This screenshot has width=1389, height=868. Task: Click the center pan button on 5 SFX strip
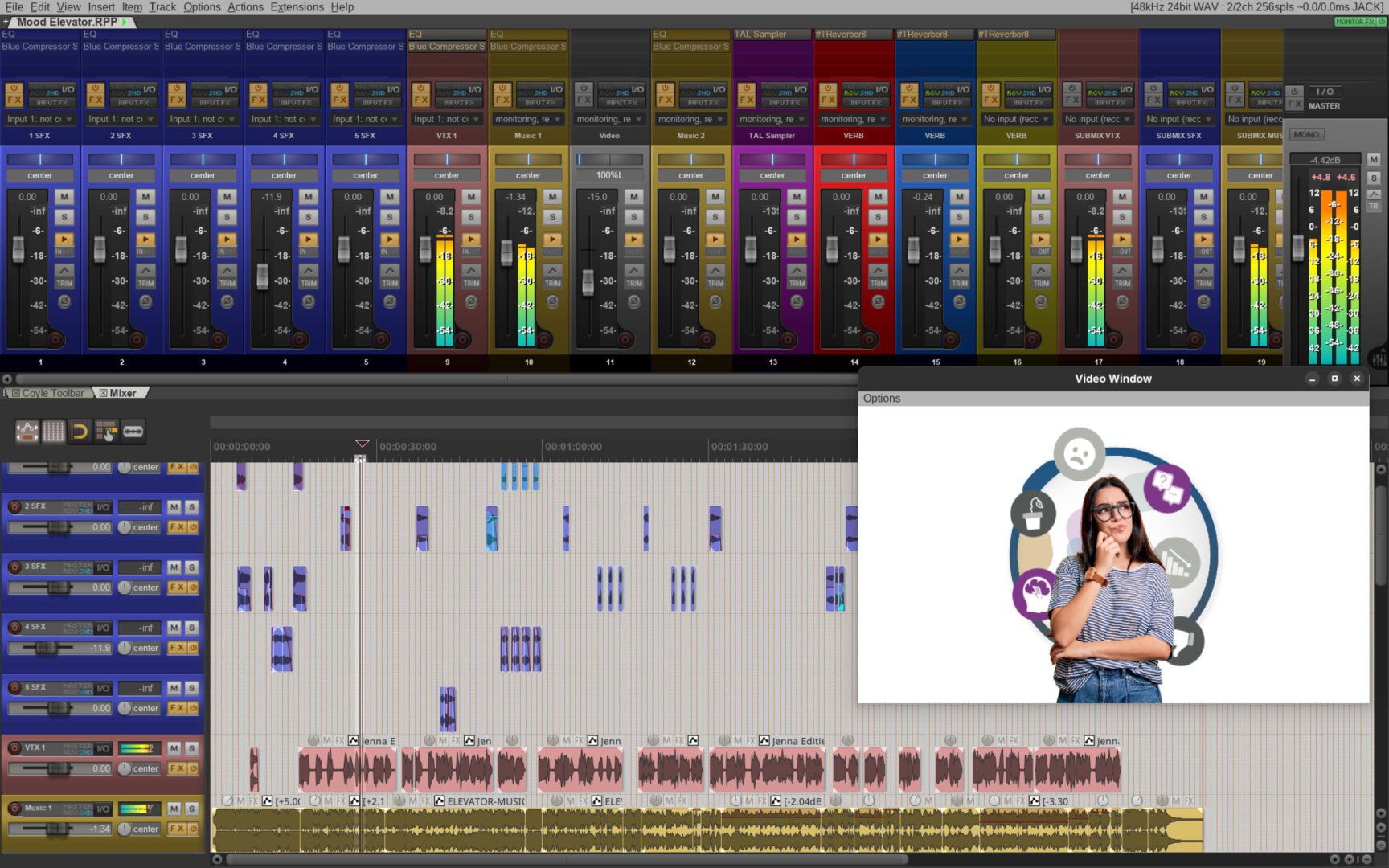(x=365, y=175)
